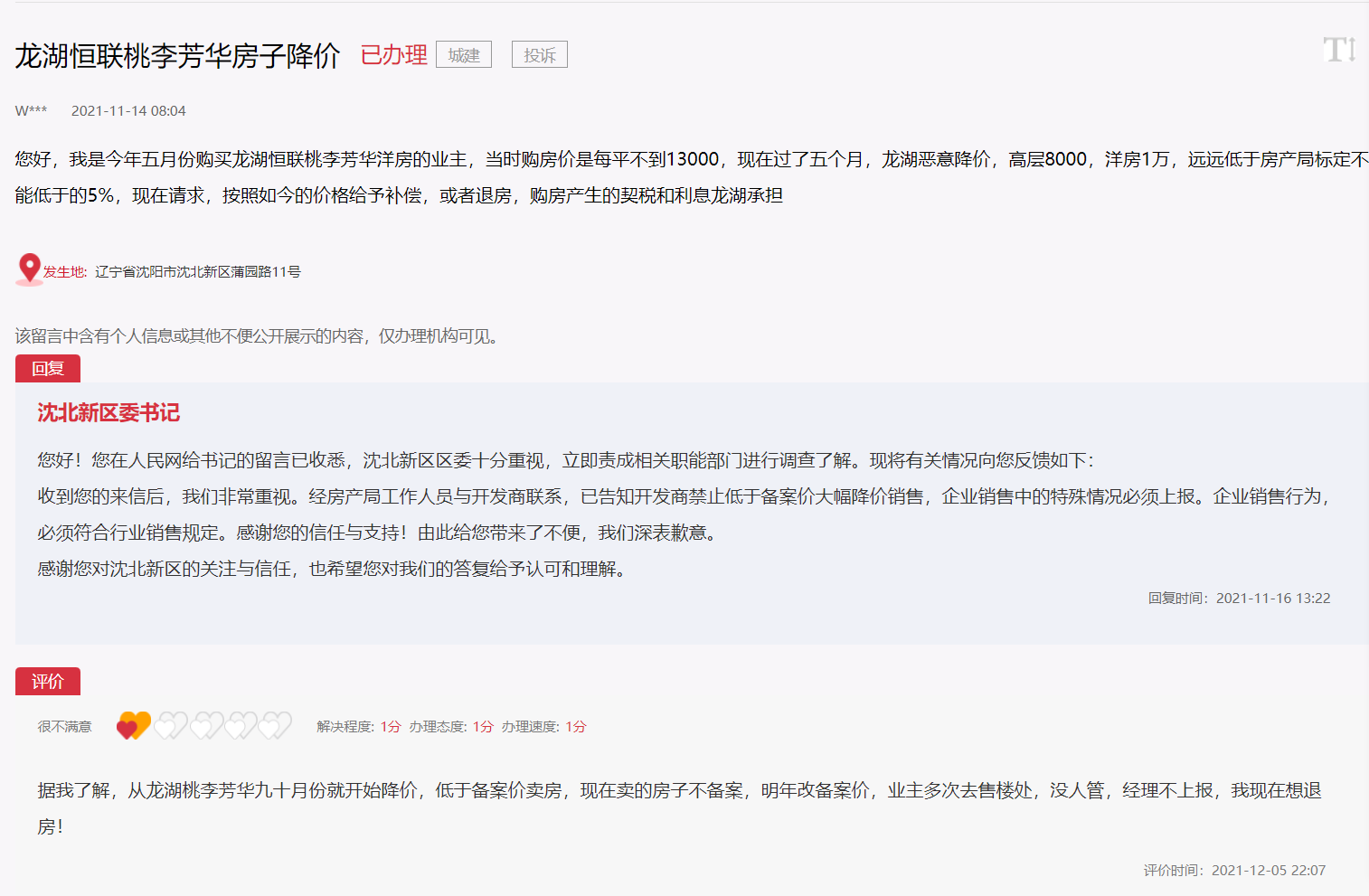Click the 沈北新区委书记 responder name
The image size is (1369, 896).
click(x=109, y=413)
